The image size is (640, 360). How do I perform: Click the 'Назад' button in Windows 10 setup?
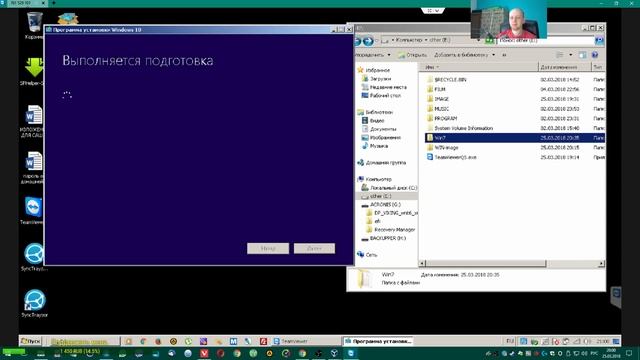[x=268, y=248]
